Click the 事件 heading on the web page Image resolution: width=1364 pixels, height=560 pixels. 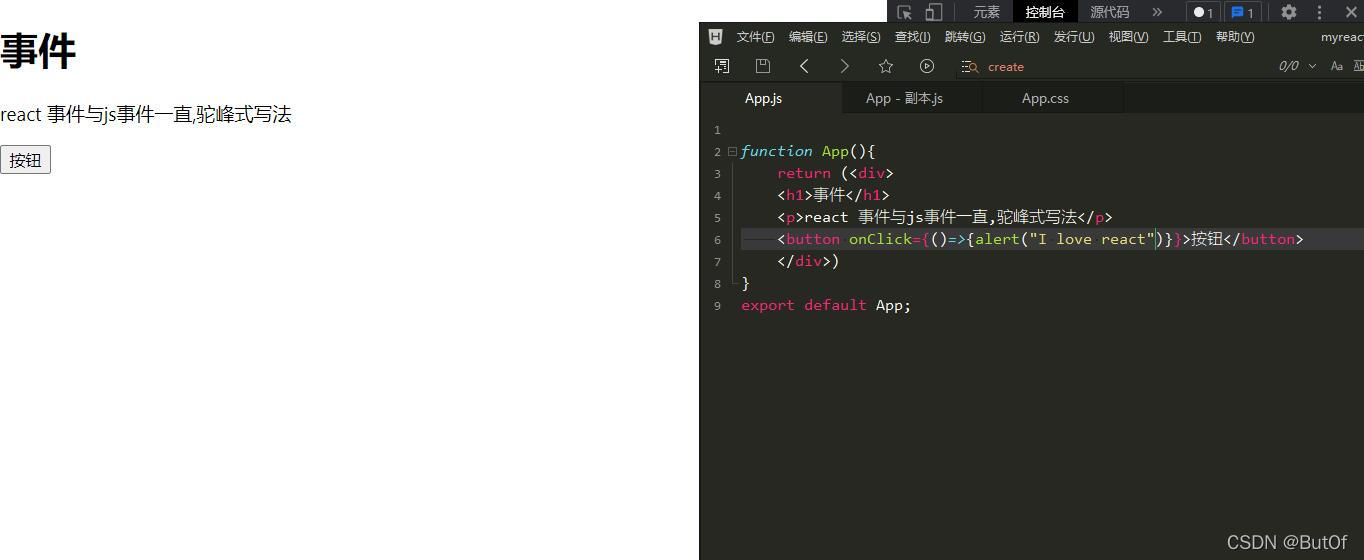(x=38, y=51)
